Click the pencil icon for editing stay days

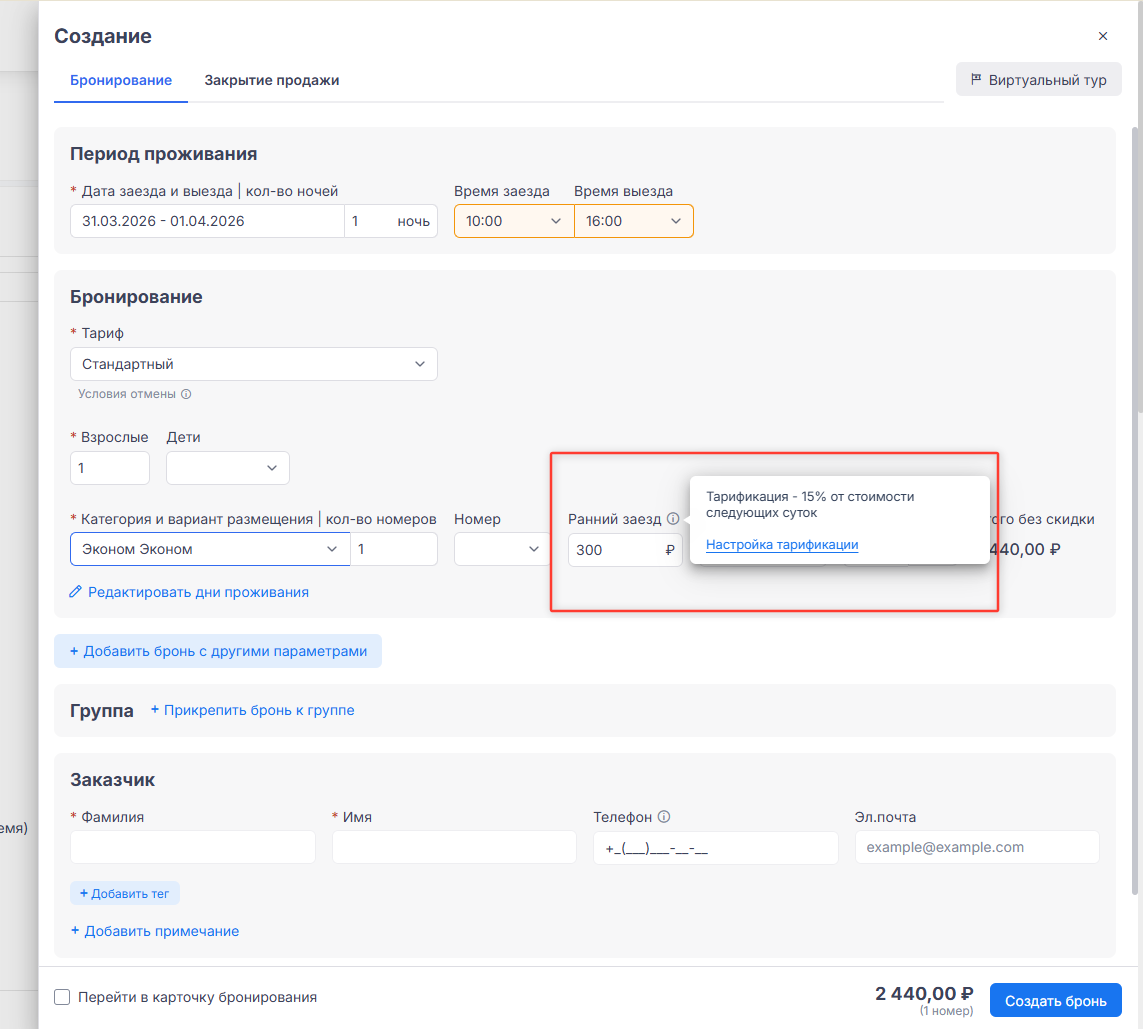tap(76, 592)
